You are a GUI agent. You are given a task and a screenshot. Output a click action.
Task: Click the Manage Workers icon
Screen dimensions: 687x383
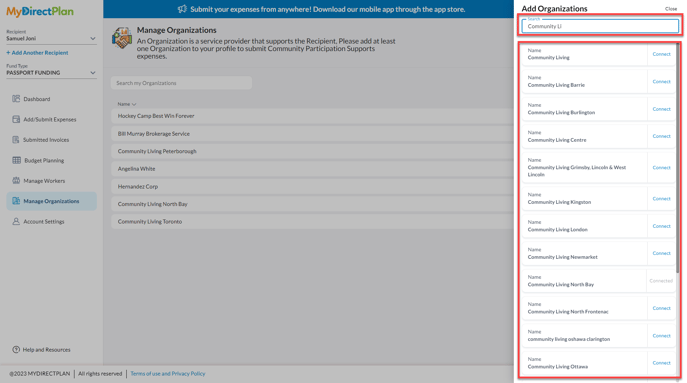pos(16,180)
